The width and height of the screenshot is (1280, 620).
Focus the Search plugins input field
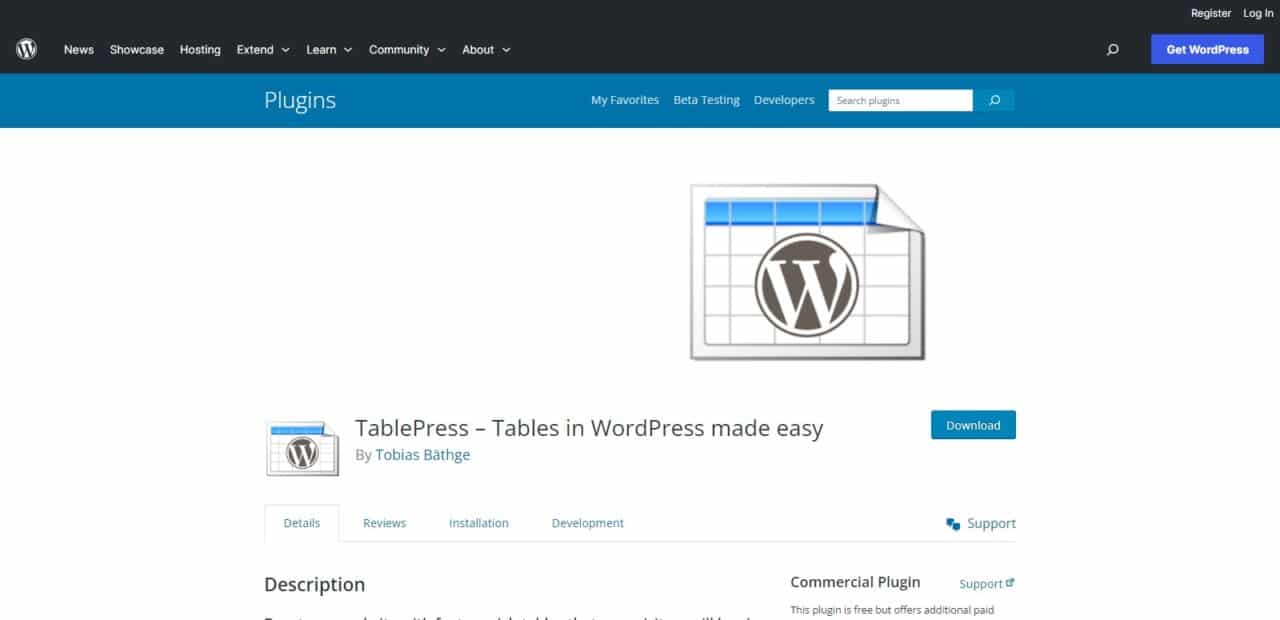900,100
